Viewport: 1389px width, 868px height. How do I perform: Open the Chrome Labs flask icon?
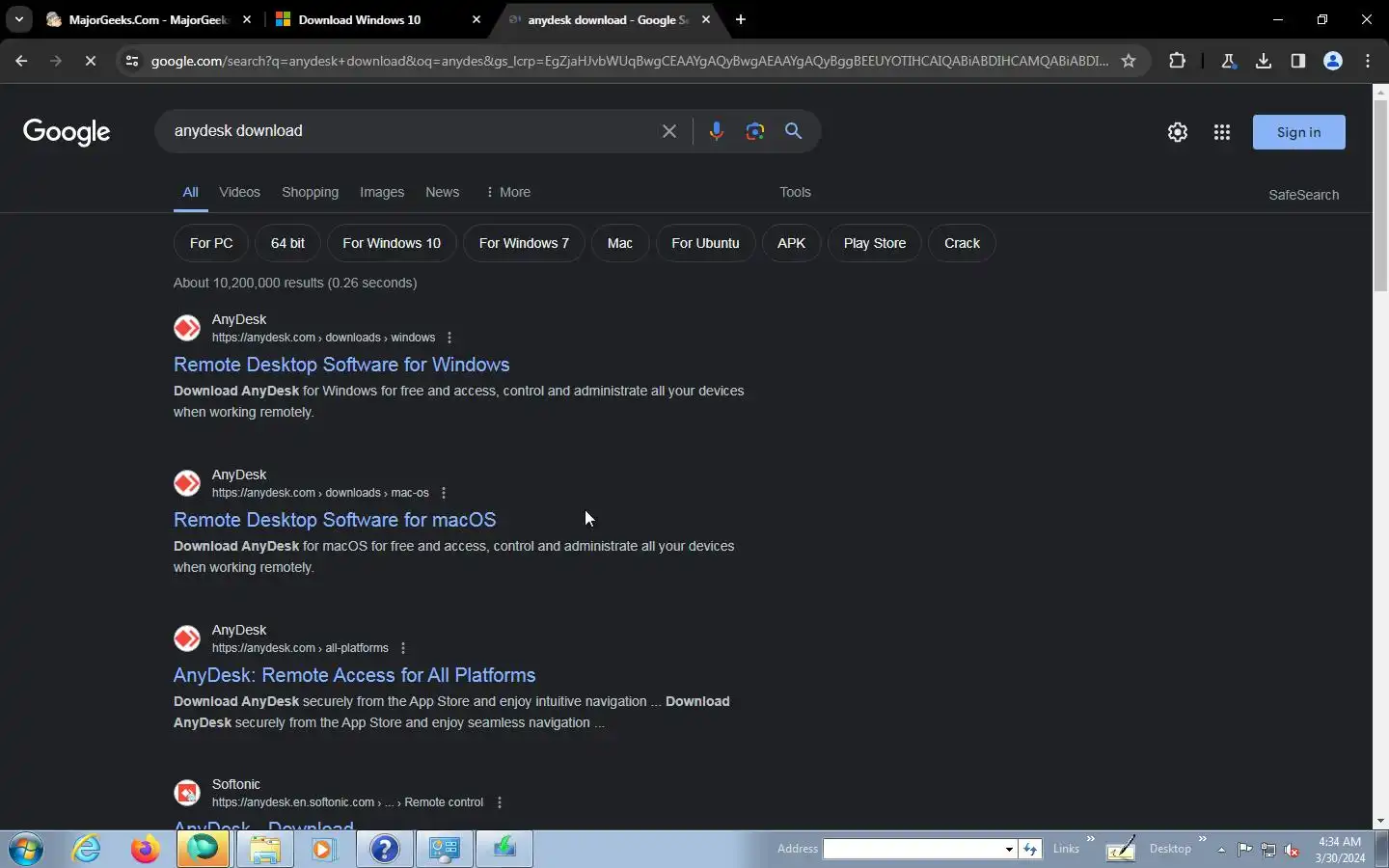[1228, 61]
